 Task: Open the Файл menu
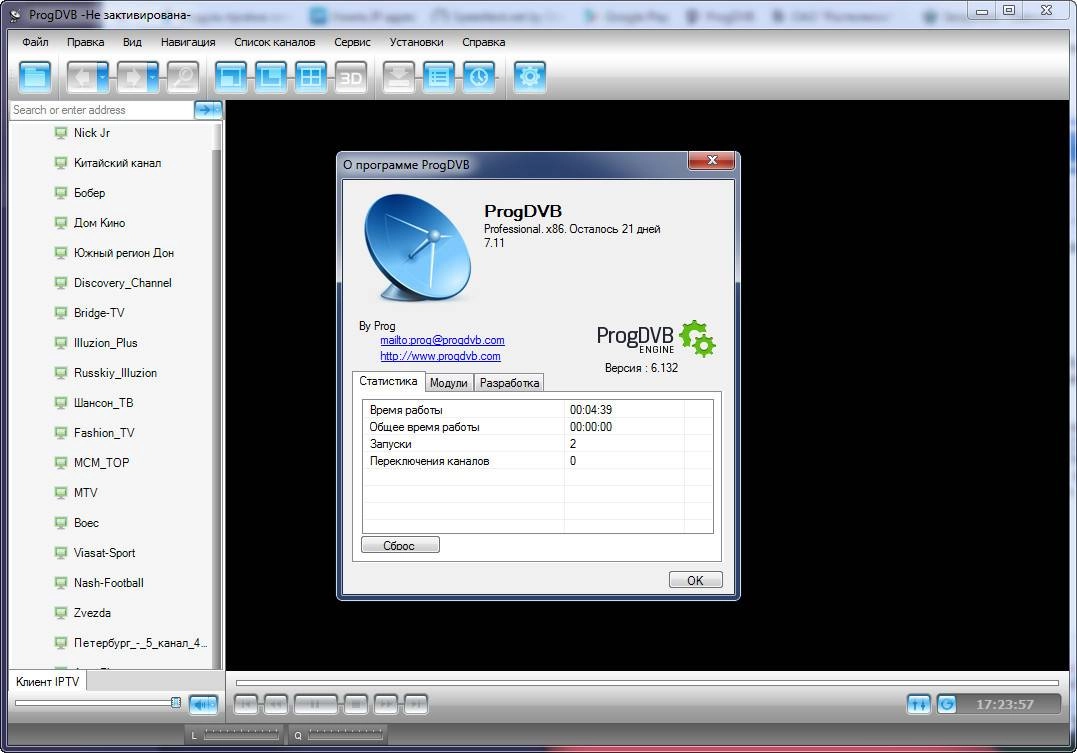point(35,42)
